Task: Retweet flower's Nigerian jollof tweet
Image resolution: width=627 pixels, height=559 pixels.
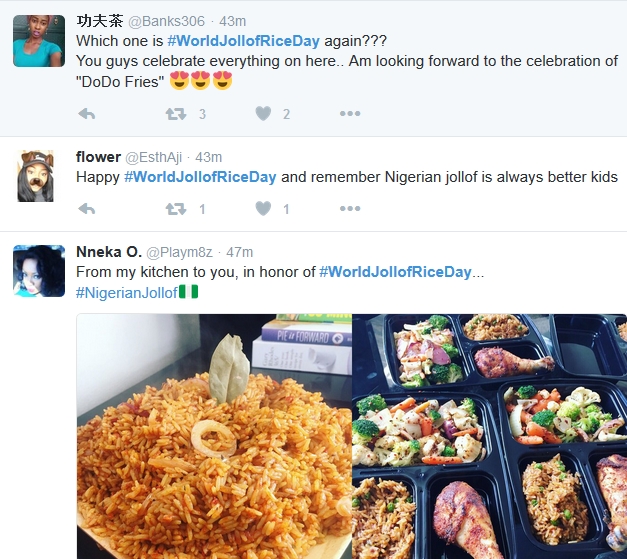Action: pos(176,209)
